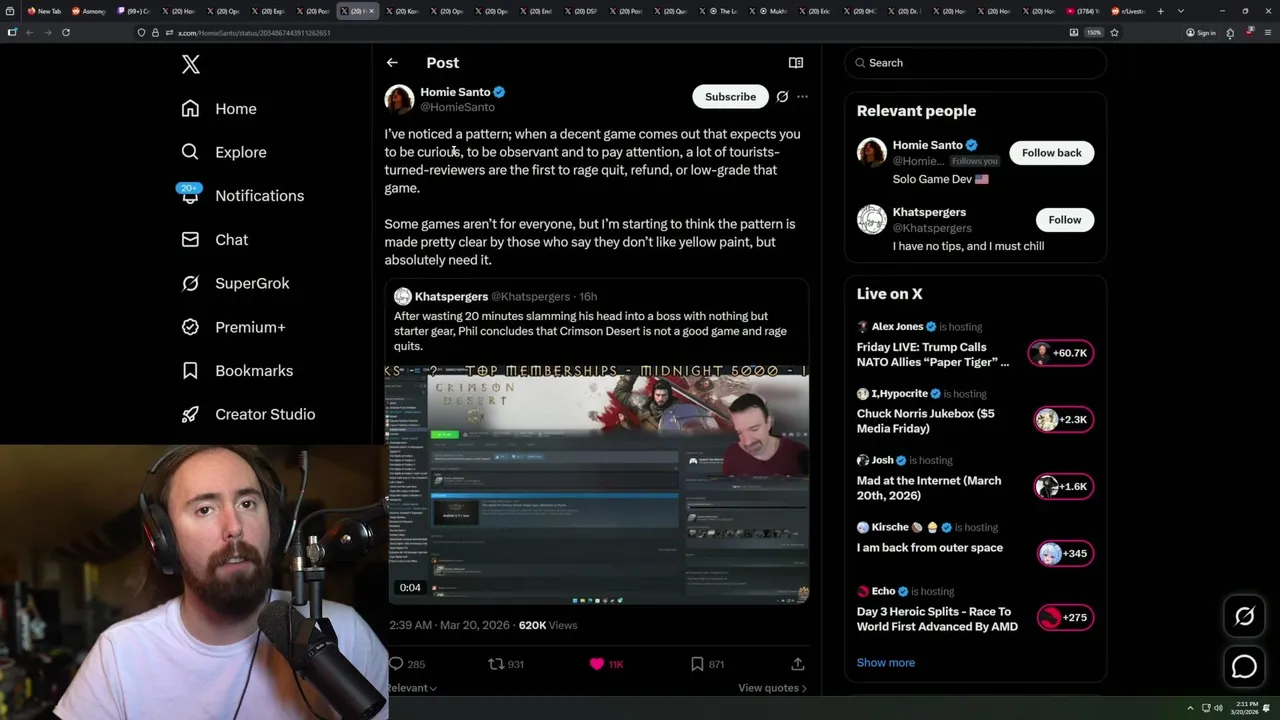1280x720 pixels.
Task: Click the Creator Studio lightning icon
Action: [190, 414]
